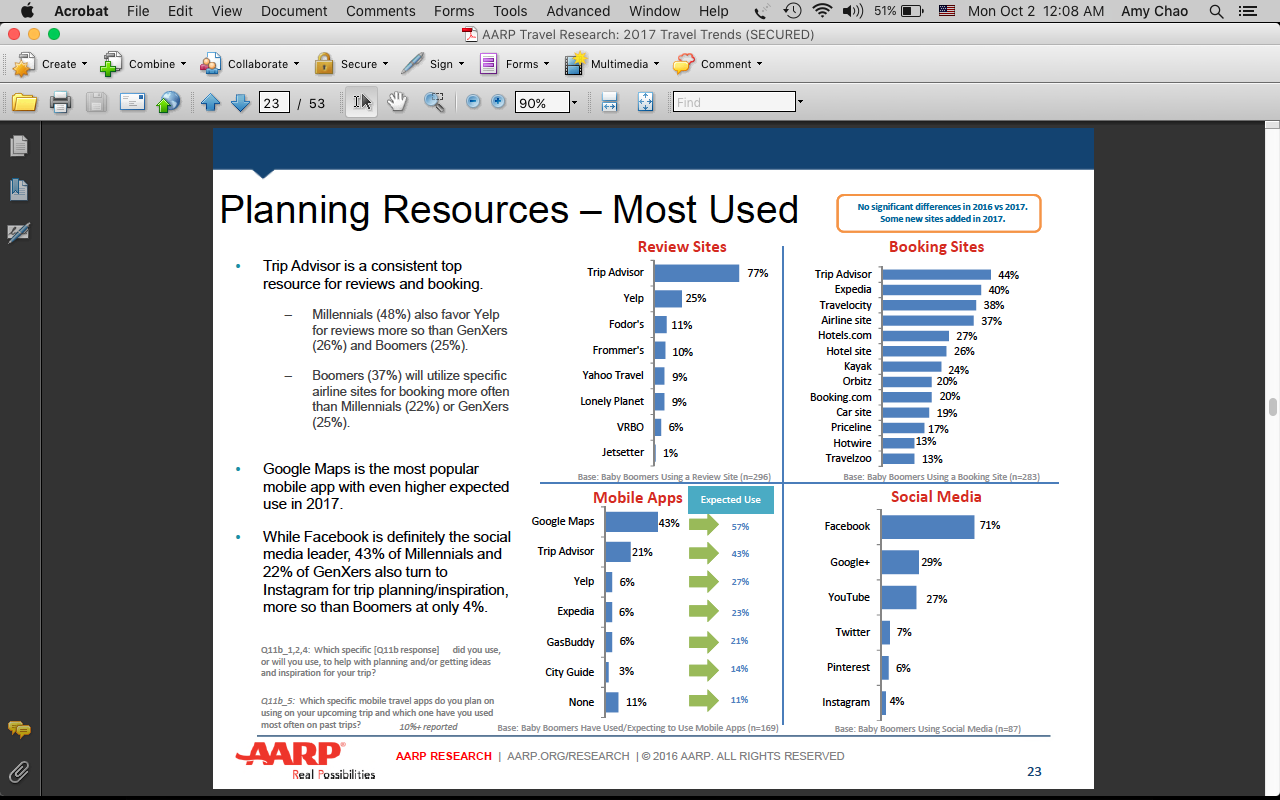Click the fit one full page icon
Viewport: 1280px width, 800px height.
point(645,102)
